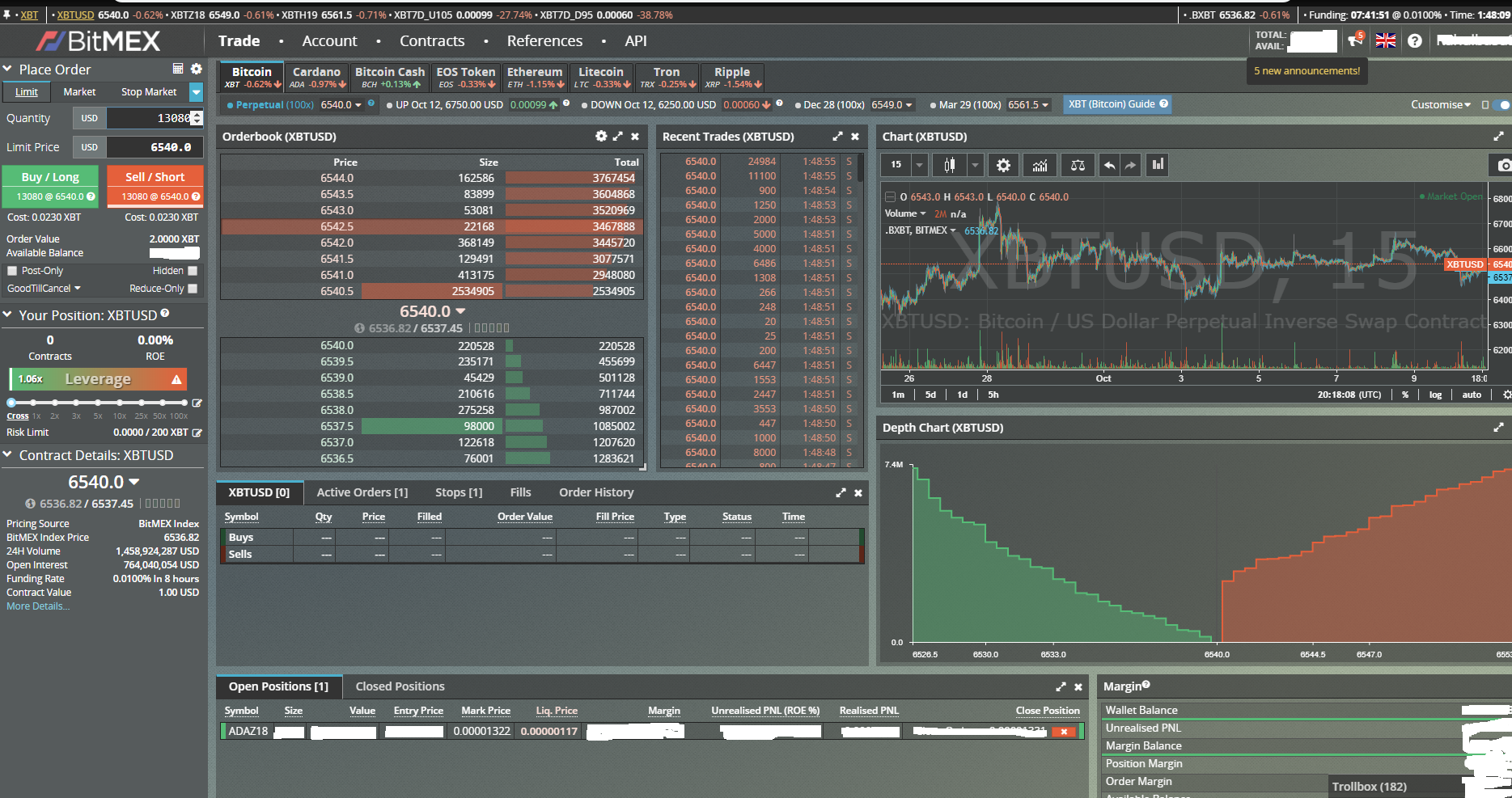Undo the last chart action
1512x798 pixels.
(x=1109, y=165)
